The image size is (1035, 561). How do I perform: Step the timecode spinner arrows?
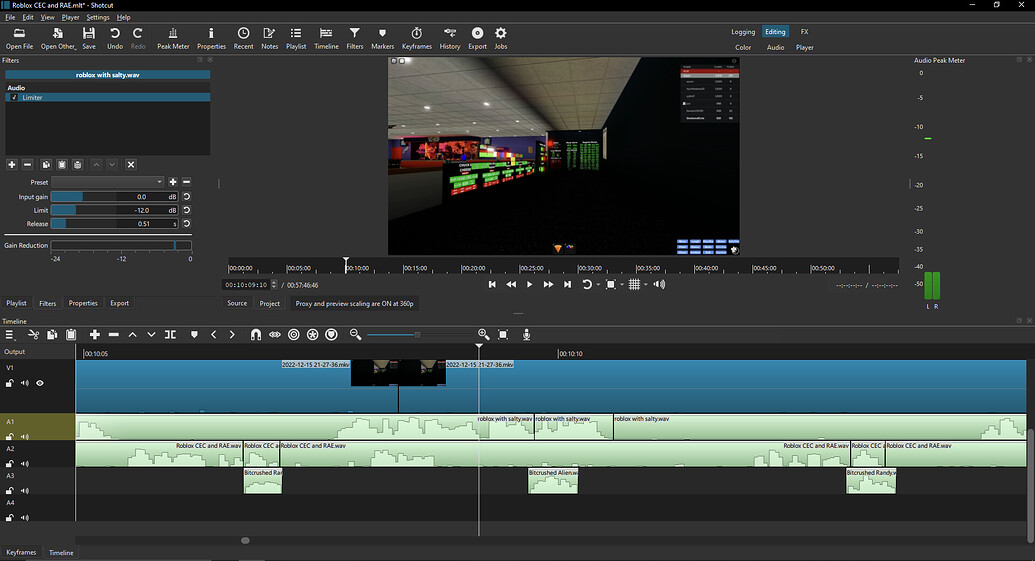(274, 285)
